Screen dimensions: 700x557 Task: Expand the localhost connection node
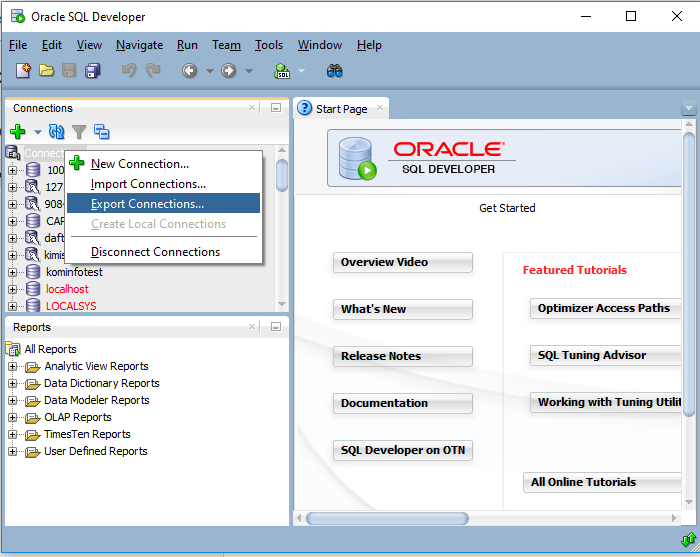point(12,289)
